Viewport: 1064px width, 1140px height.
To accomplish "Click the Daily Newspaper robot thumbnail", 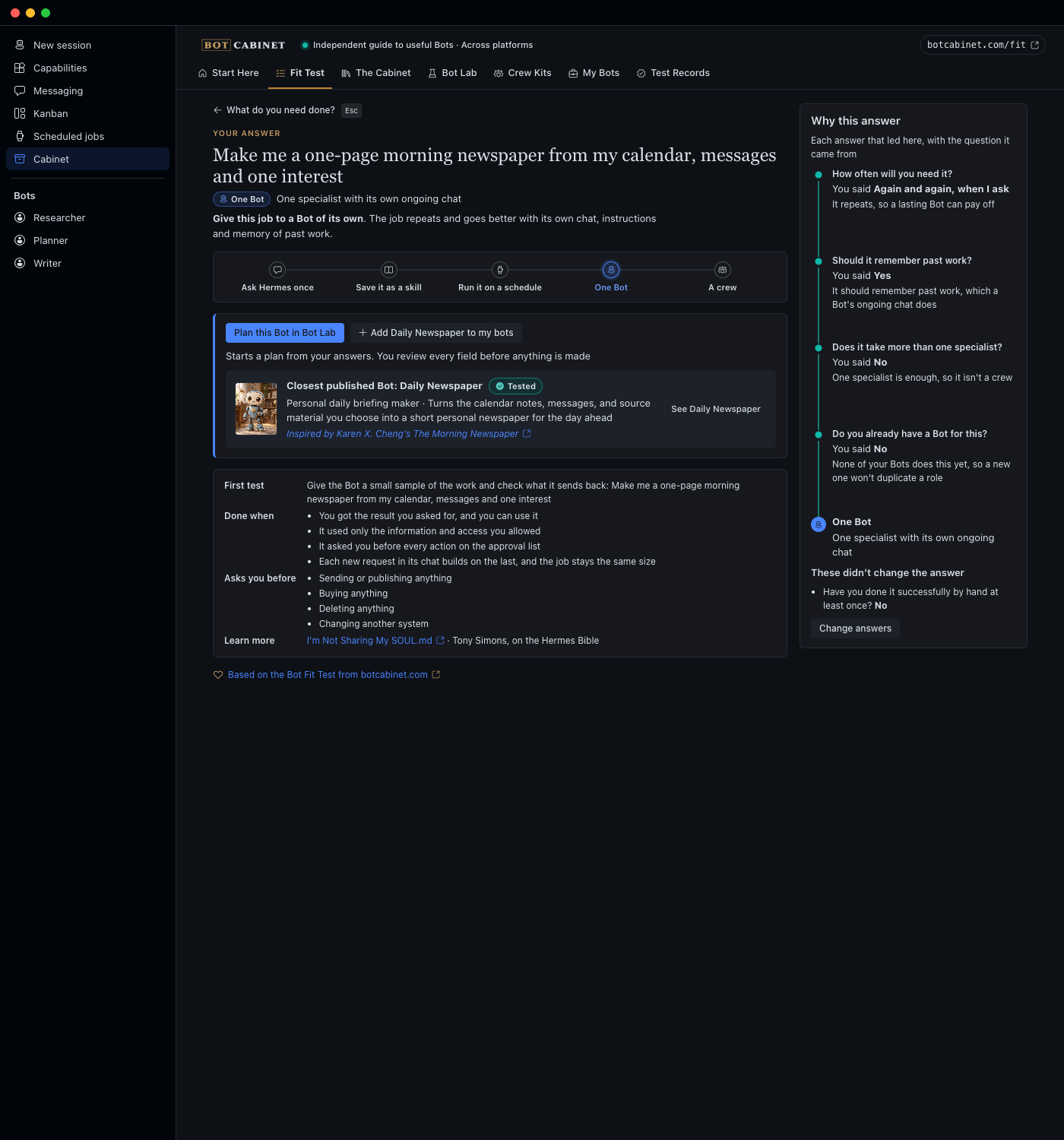I will pyautogui.click(x=256, y=409).
